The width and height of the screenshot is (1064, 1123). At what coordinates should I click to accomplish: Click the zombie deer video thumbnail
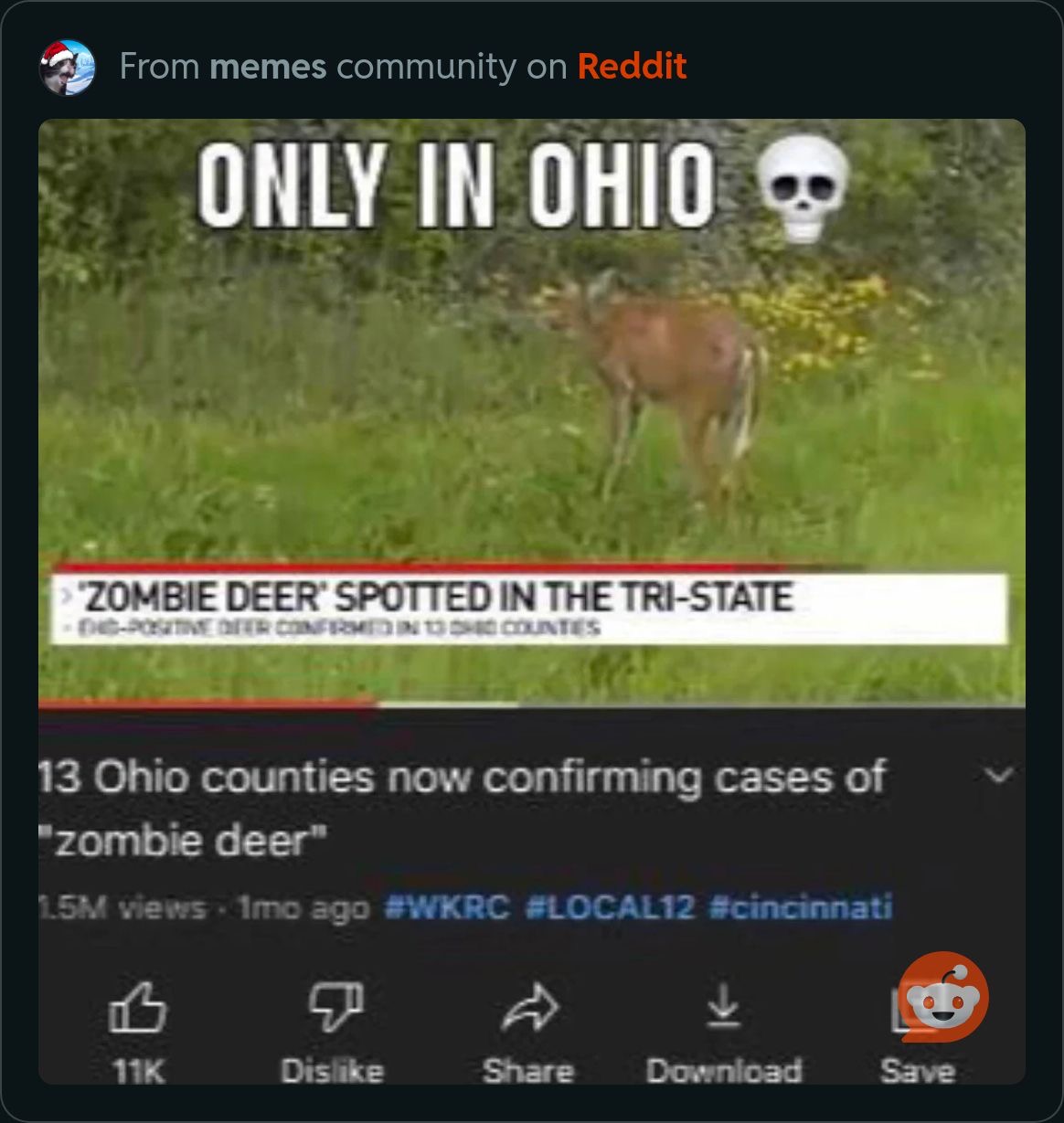pyautogui.click(x=530, y=411)
